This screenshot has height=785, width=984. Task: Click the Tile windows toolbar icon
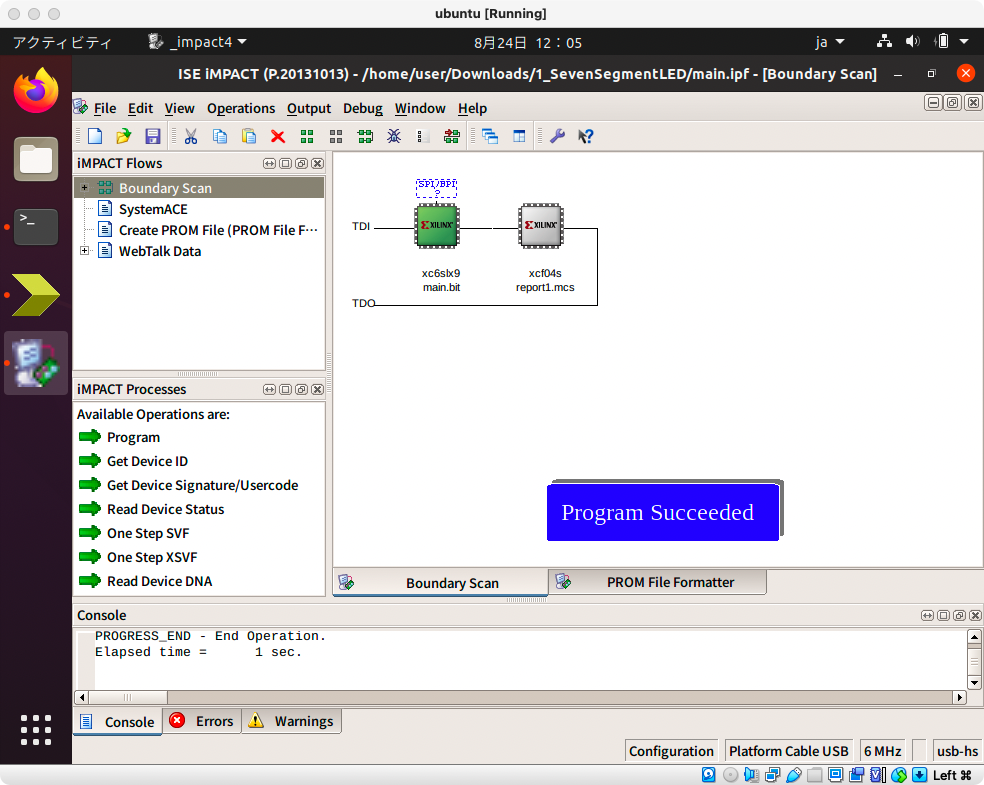[x=519, y=136]
